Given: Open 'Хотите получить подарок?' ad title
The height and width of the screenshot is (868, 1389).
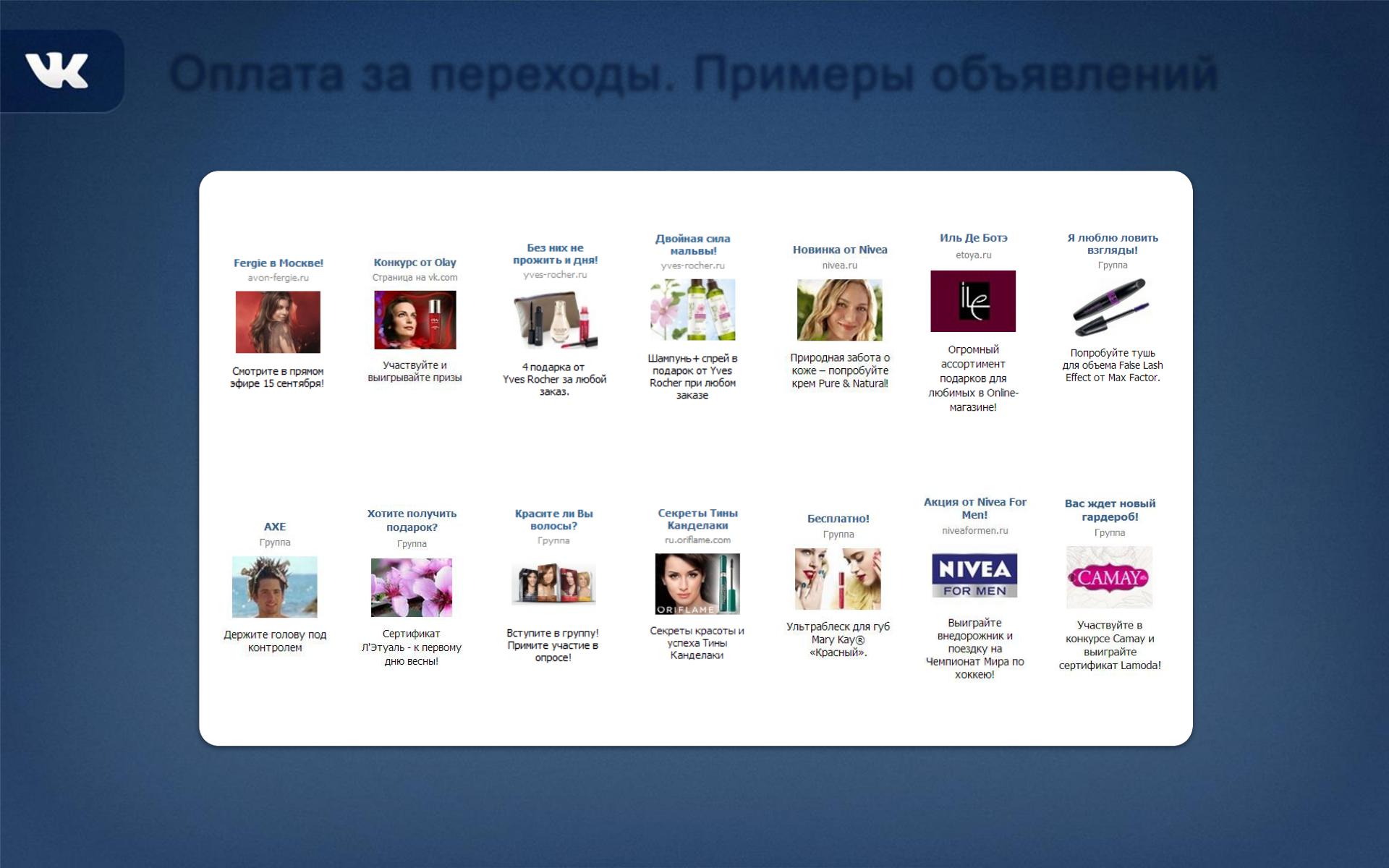Looking at the screenshot, I should [x=412, y=520].
